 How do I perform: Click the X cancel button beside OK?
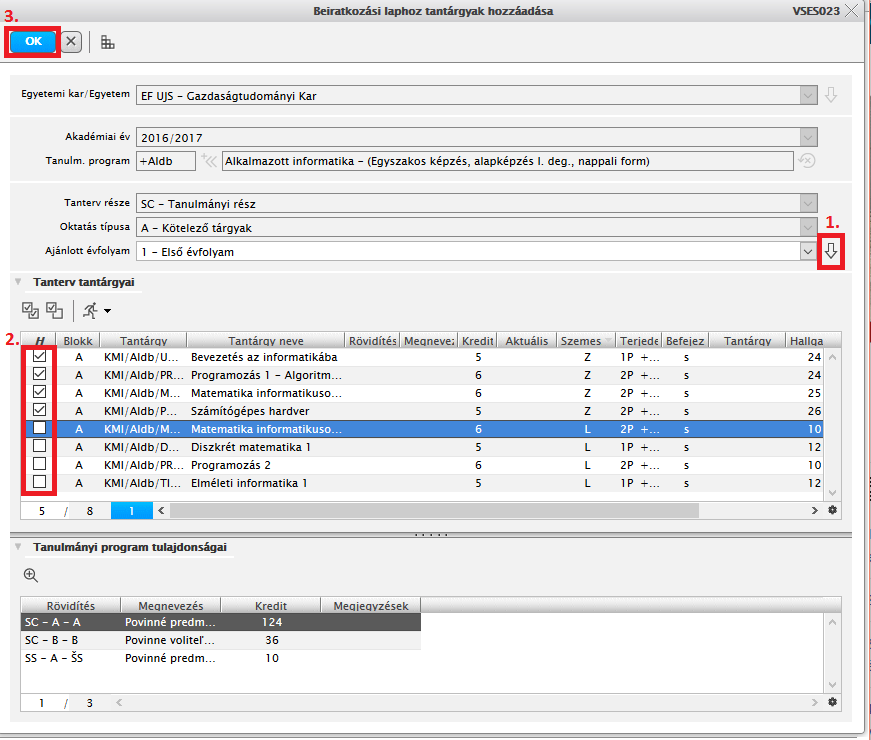71,41
